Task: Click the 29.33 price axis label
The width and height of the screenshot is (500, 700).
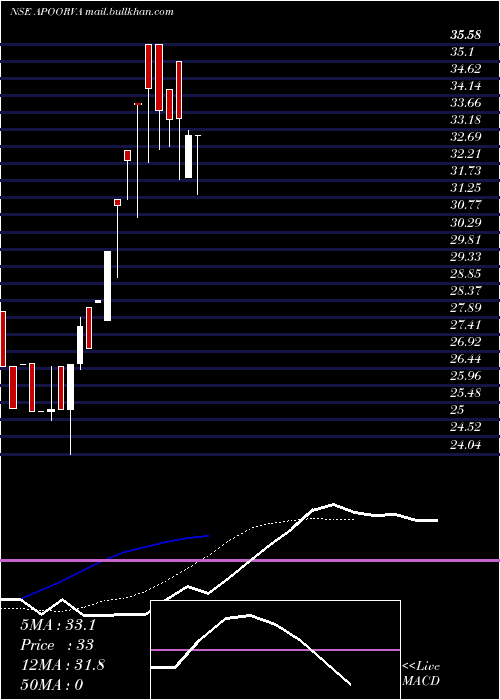Action: coord(466,257)
